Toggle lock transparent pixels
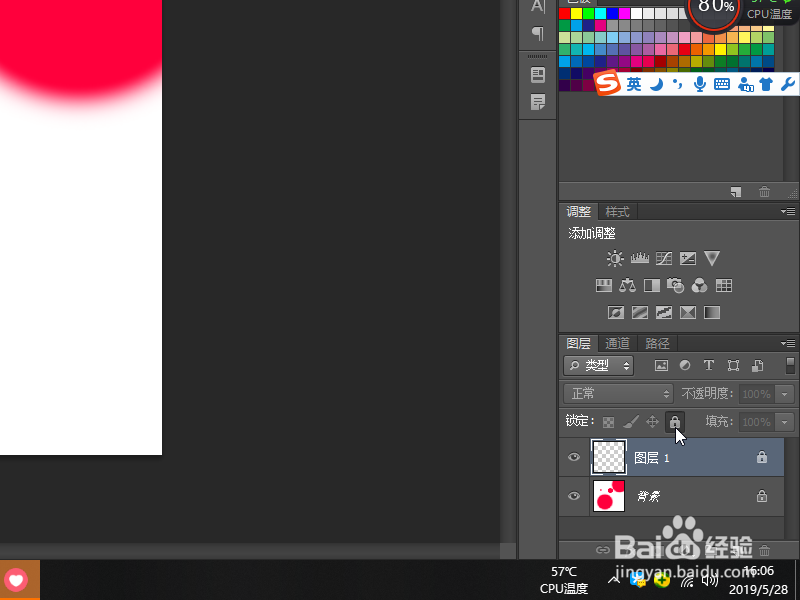This screenshot has width=800, height=600. point(608,422)
